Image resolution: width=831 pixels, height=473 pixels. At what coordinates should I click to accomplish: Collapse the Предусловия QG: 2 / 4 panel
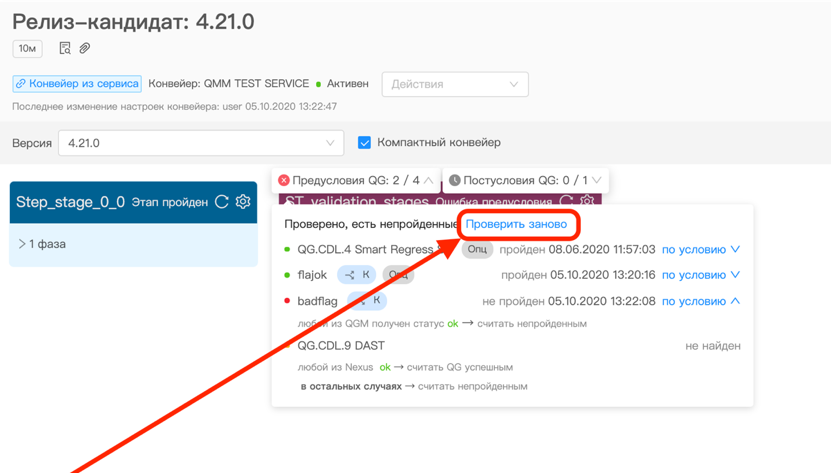click(x=429, y=180)
